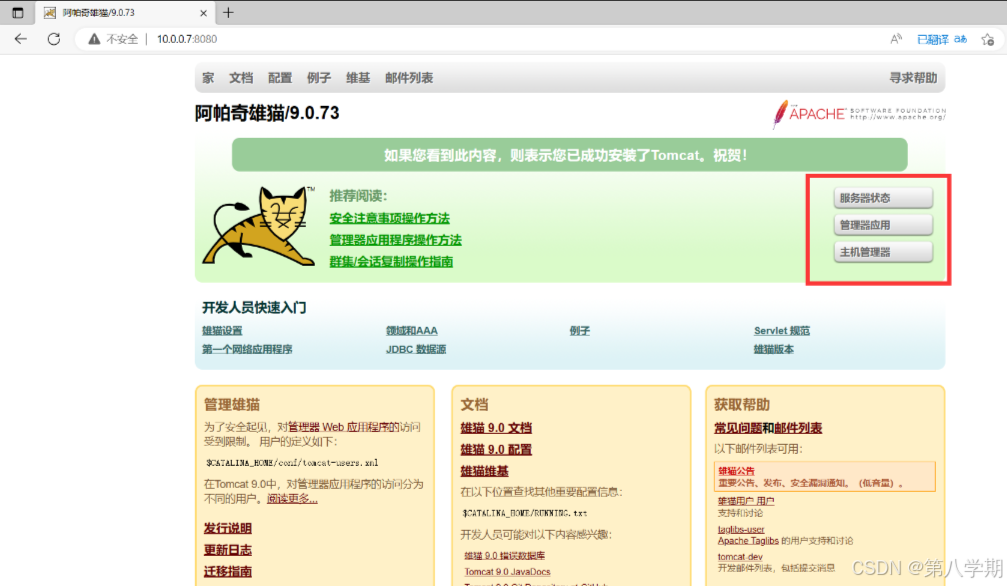
Task: Click the 管理器应用 button
Action: pos(883,225)
